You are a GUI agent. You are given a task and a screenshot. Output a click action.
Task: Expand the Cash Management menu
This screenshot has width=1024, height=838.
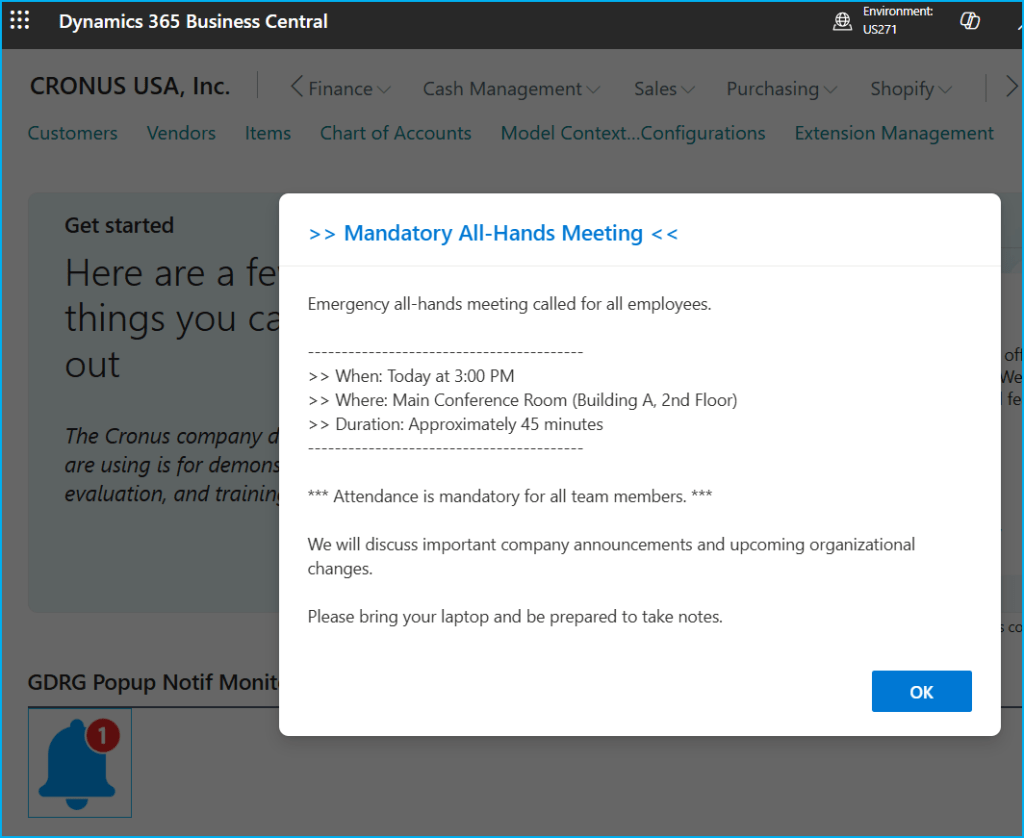pos(511,89)
